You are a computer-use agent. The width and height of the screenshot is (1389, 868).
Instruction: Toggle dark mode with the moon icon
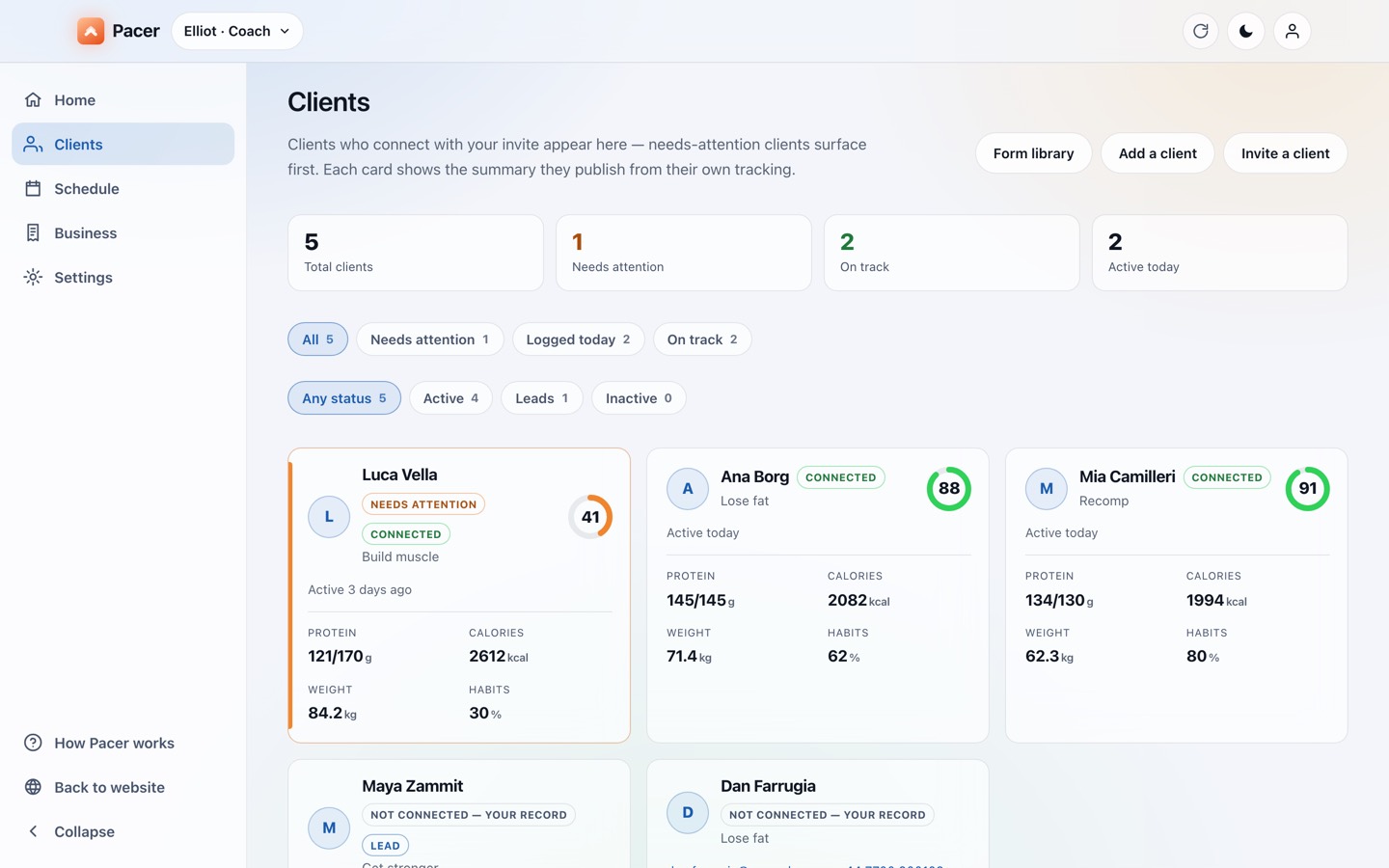[x=1246, y=31]
